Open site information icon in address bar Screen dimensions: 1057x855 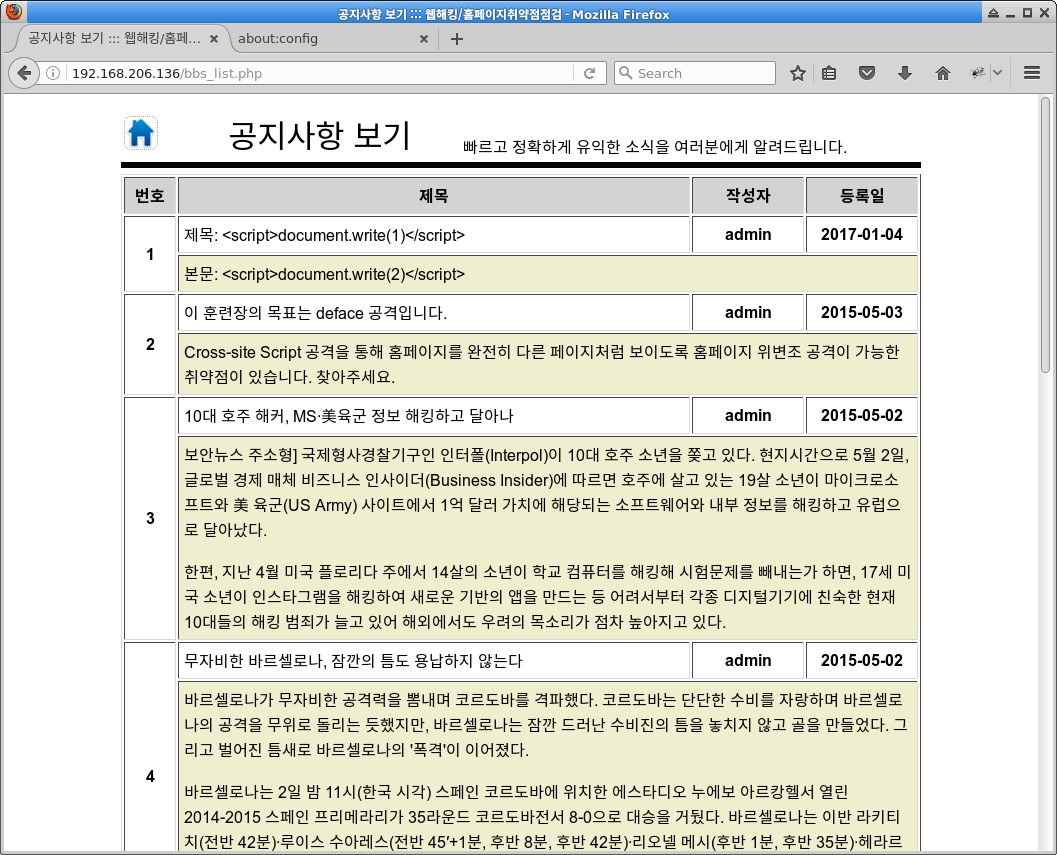click(x=53, y=73)
